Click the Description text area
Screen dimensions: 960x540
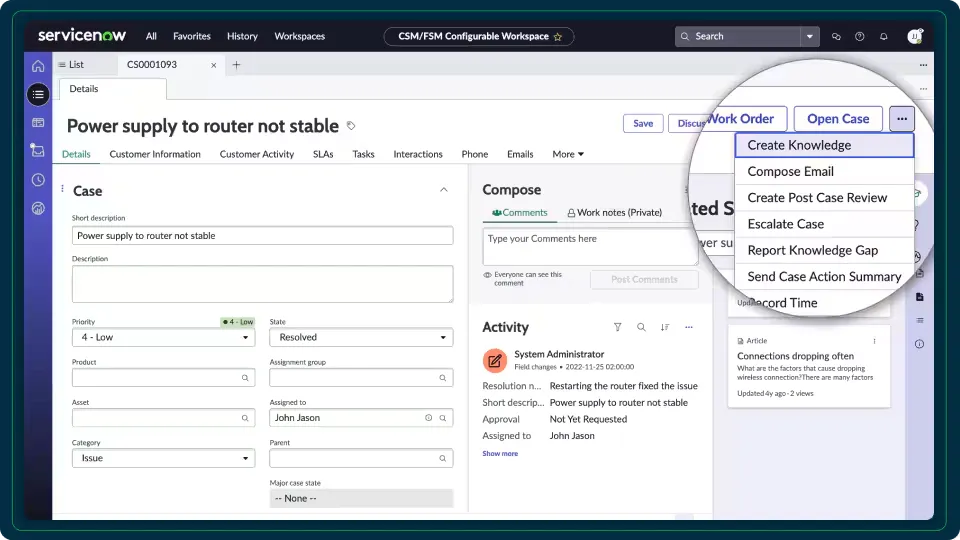[x=263, y=284]
